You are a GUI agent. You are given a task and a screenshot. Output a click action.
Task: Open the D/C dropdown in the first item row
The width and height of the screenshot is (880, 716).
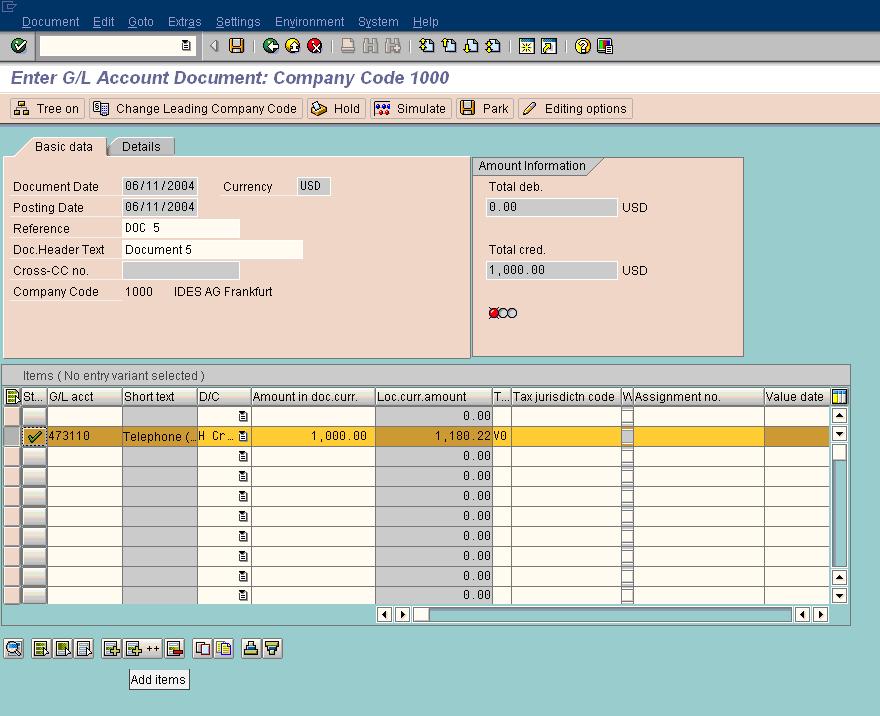pyautogui.click(x=243, y=416)
